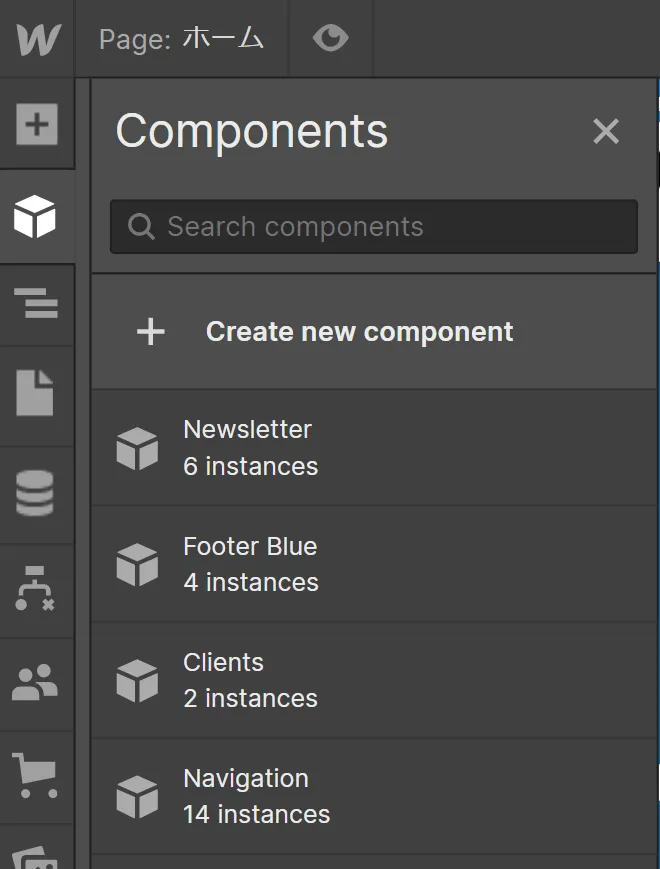The height and width of the screenshot is (869, 660).
Task: Open the CMS database icon
Action: [x=37, y=493]
